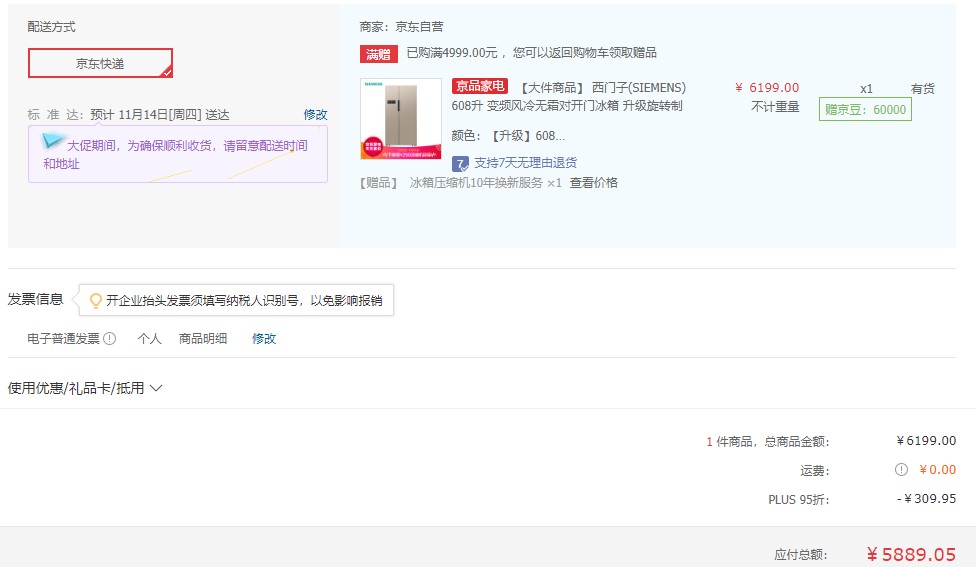
Task: Click the 已购满4999.00元 promotion message
Action: pos(532,53)
